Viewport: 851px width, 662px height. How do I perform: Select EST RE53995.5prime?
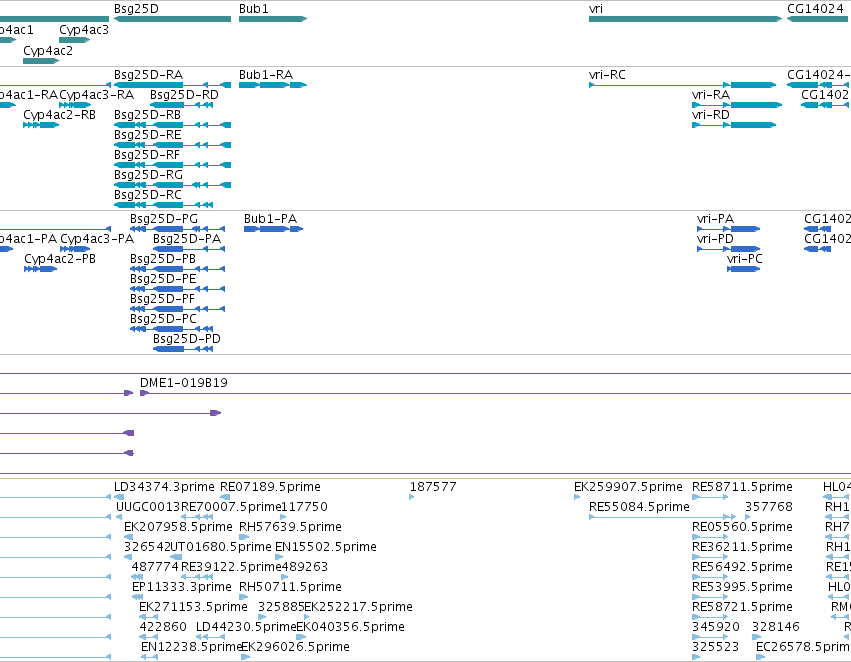[710, 597]
